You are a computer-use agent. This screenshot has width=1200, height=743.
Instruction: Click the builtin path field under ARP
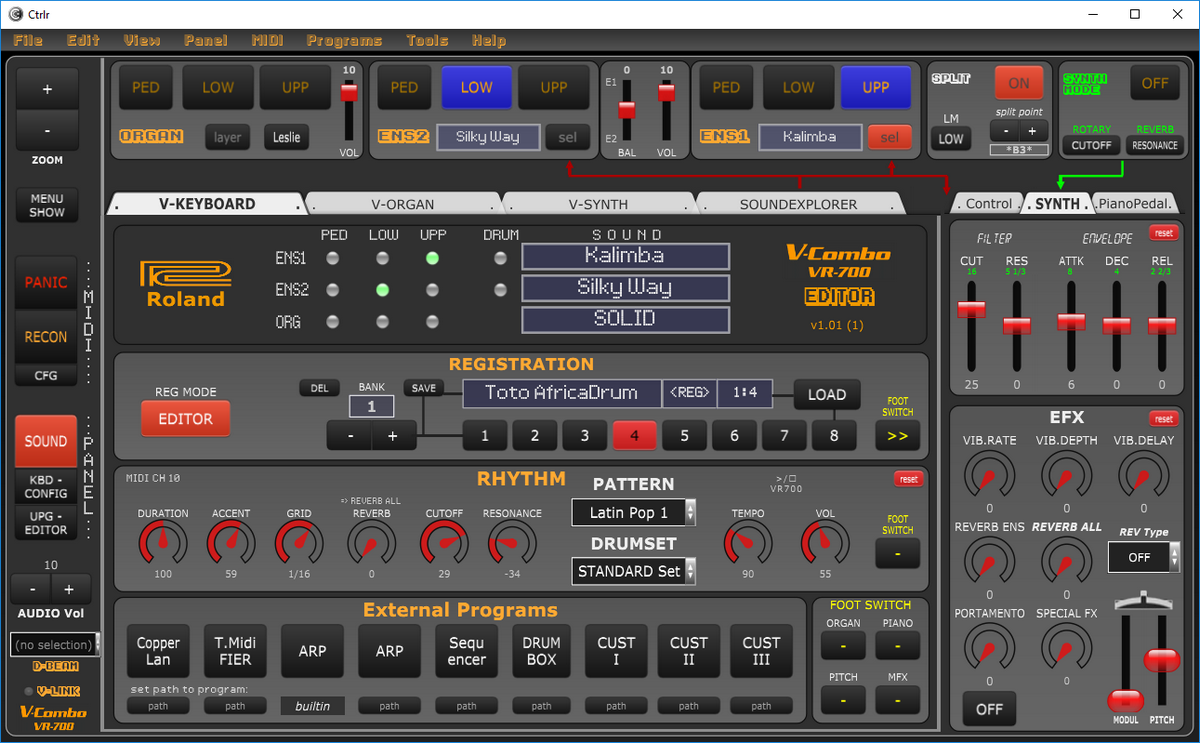click(x=312, y=706)
